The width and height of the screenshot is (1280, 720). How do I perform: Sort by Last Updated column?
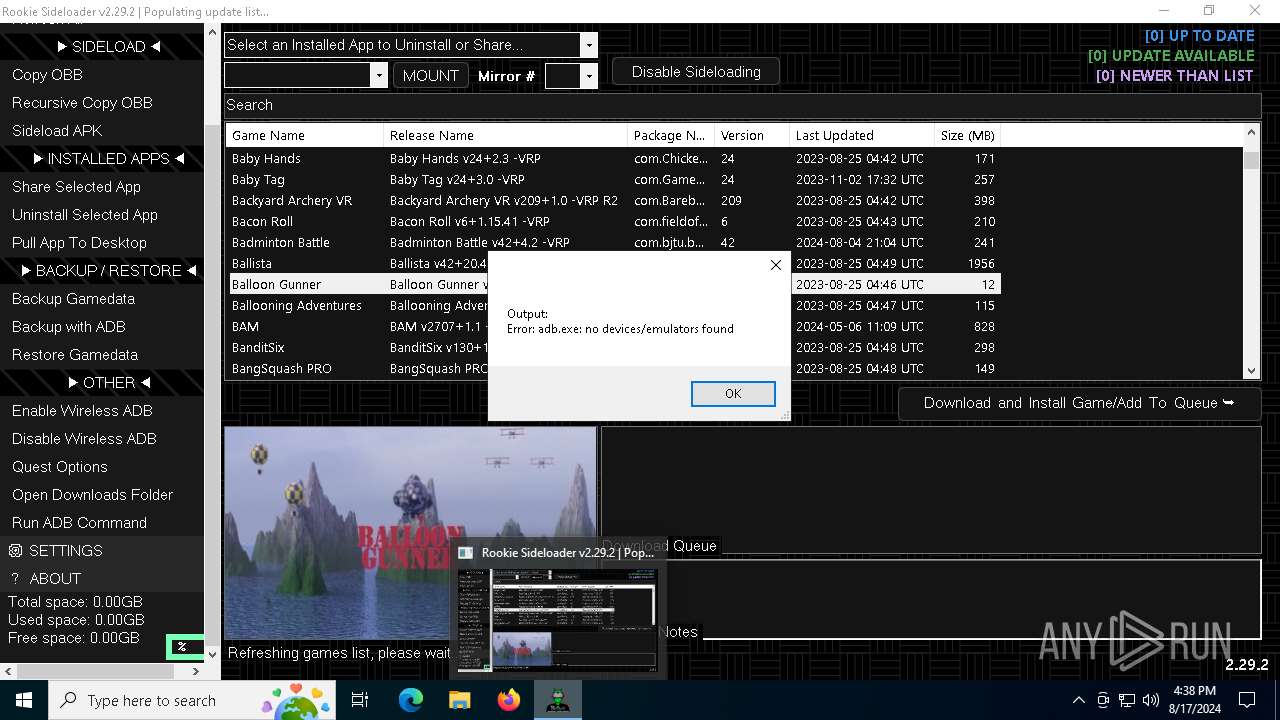pos(862,135)
